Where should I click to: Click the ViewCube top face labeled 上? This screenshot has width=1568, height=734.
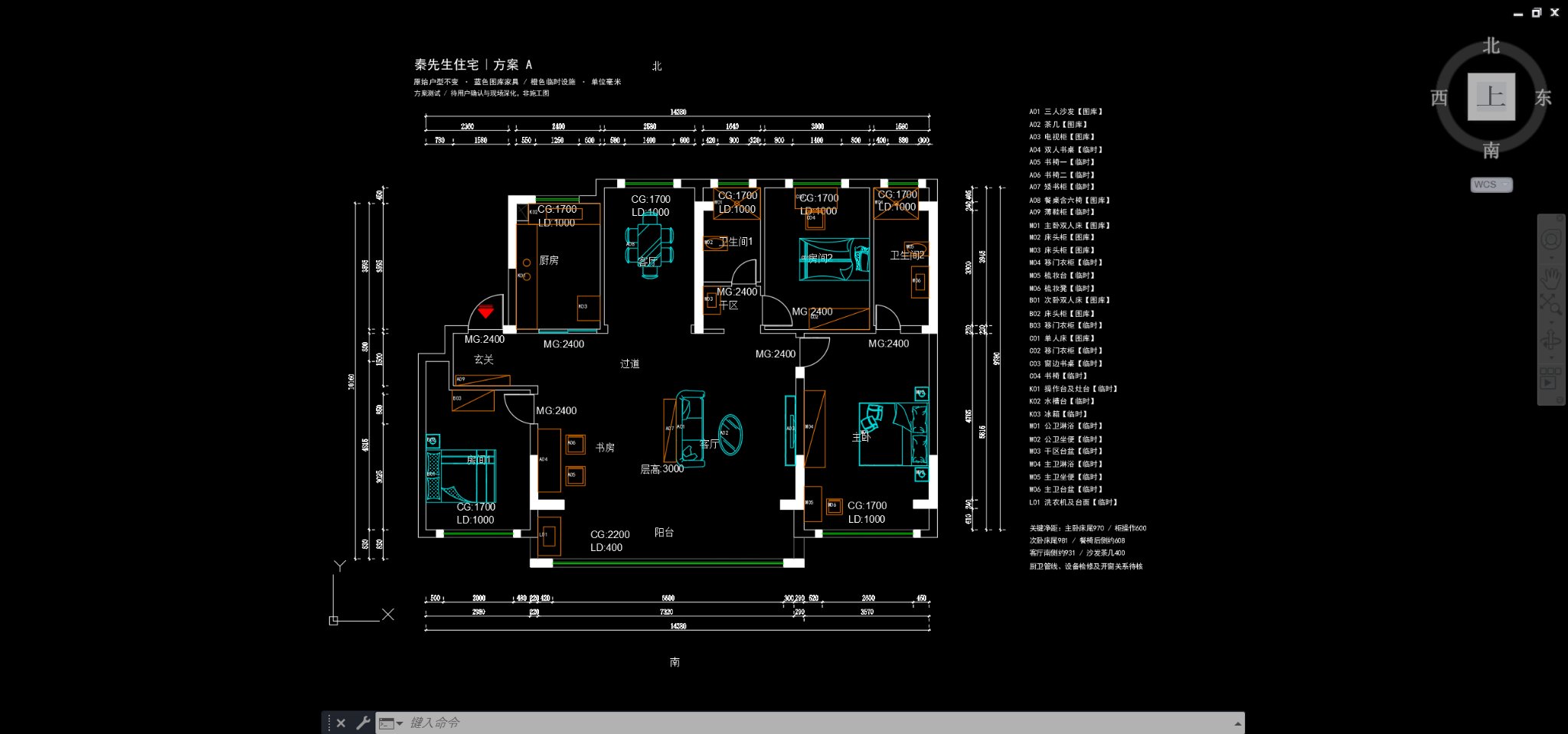pyautogui.click(x=1491, y=96)
